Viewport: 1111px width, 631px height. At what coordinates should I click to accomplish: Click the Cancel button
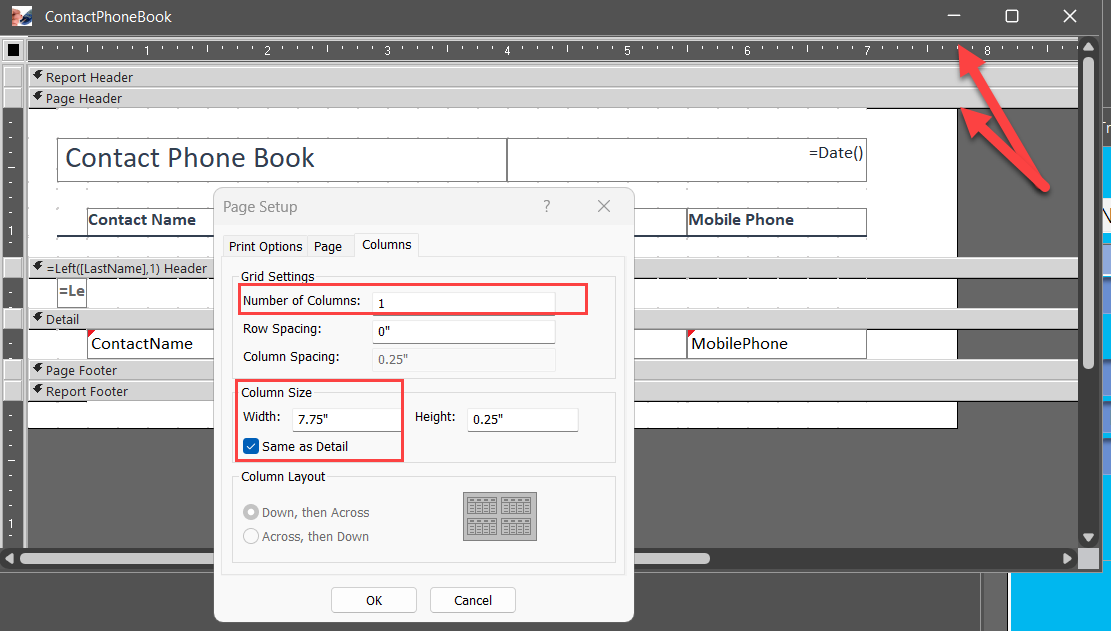pos(473,601)
